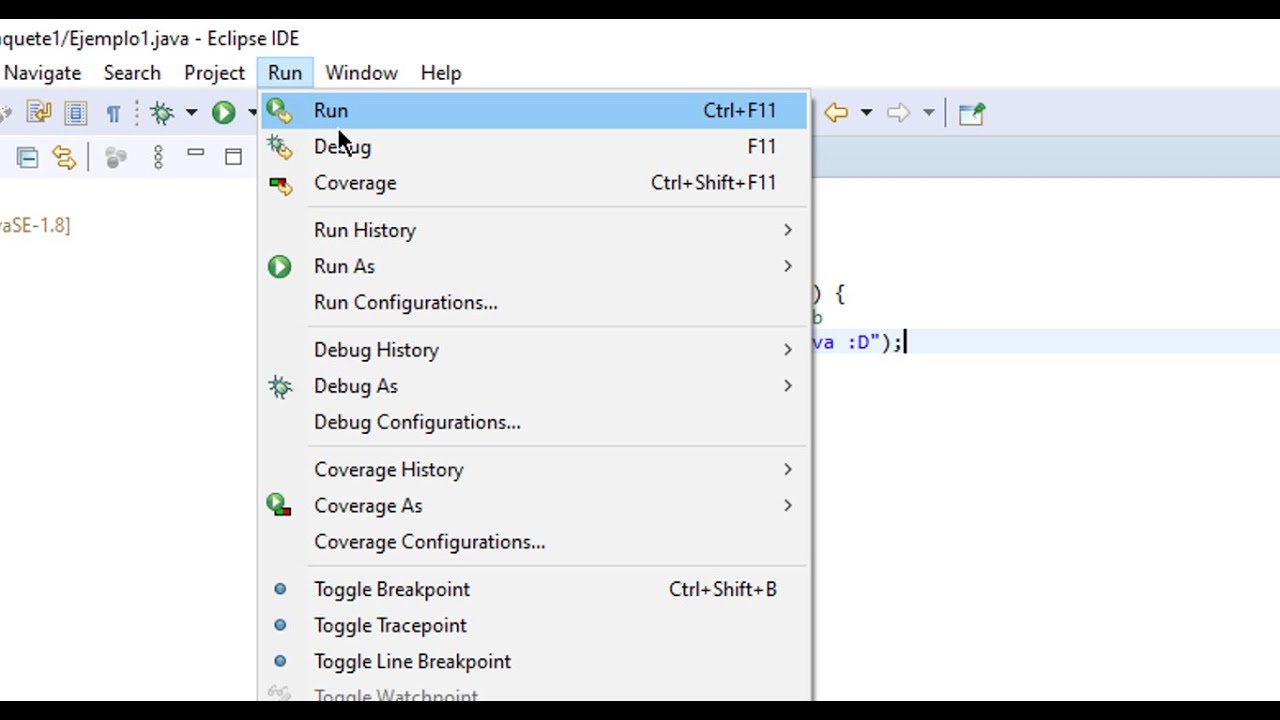Open dropdown next to Debug toolbar icon
The height and width of the screenshot is (720, 1280).
(x=191, y=113)
